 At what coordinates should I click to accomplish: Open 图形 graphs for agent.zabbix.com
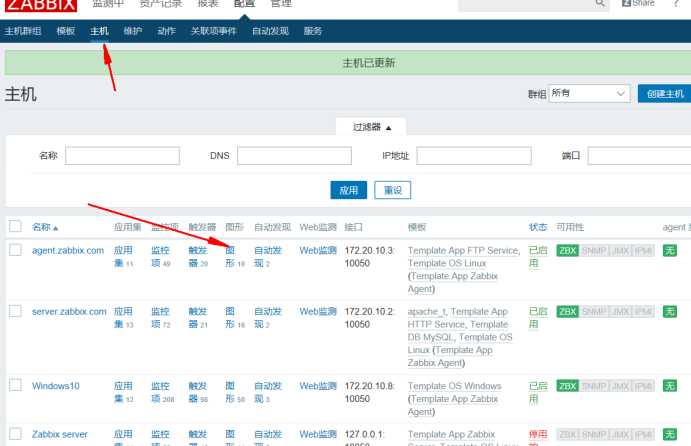tap(230, 256)
